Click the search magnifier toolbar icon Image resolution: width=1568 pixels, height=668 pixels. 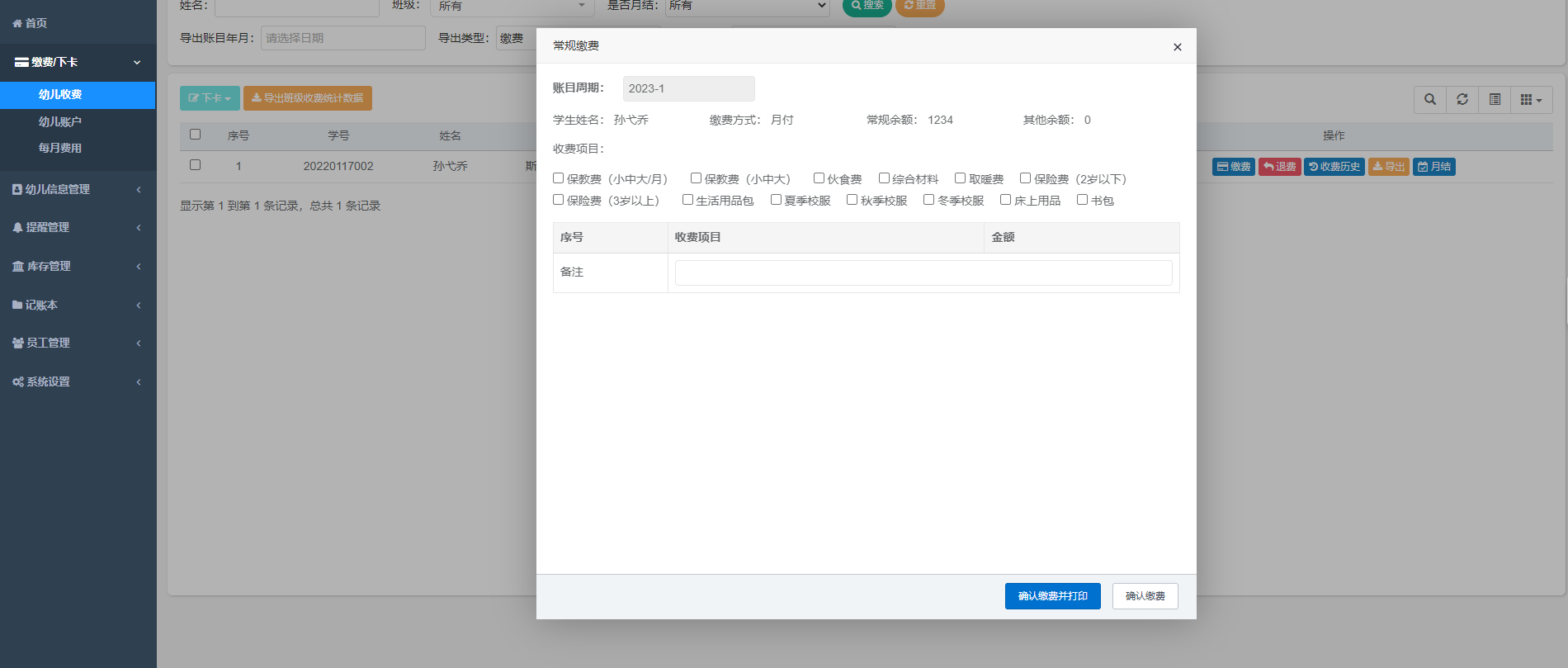click(1430, 100)
